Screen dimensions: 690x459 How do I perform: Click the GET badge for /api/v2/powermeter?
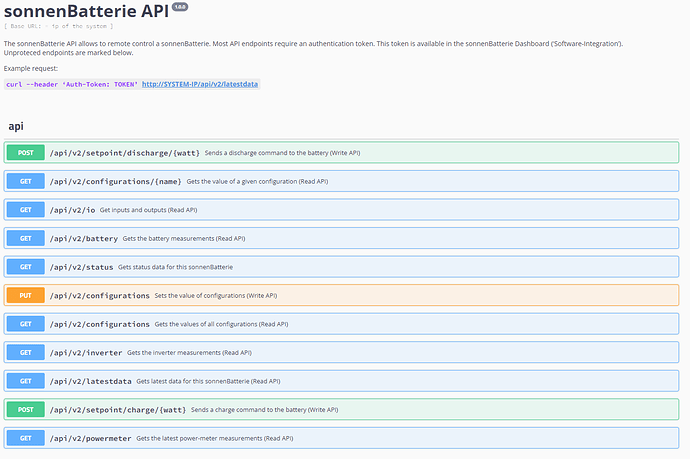click(26, 438)
